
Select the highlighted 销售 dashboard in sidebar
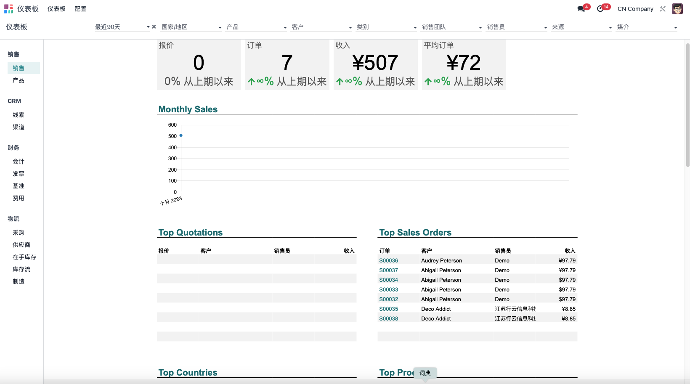coord(24,68)
